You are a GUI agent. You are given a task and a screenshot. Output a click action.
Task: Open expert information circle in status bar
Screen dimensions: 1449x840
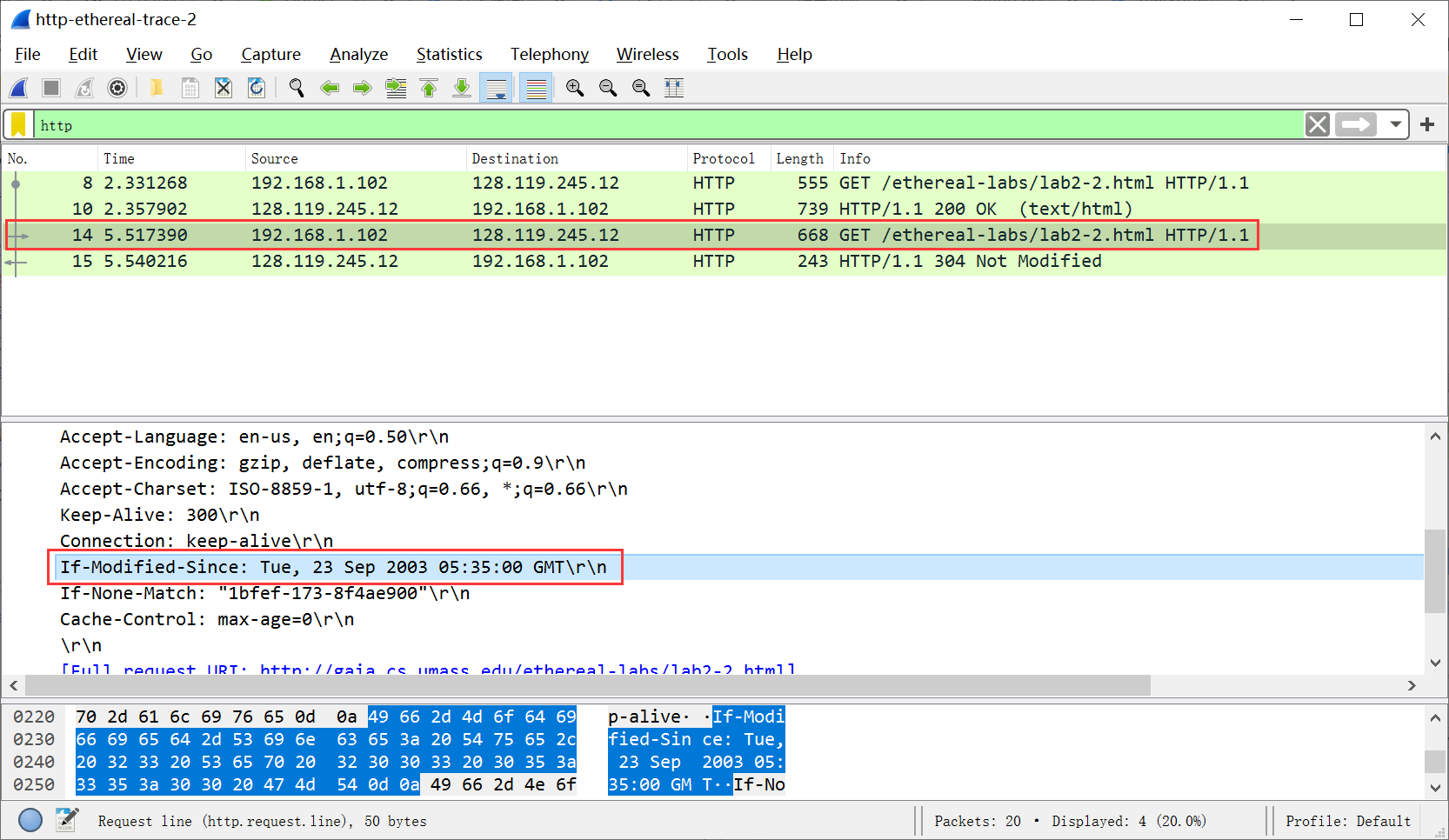(x=30, y=820)
